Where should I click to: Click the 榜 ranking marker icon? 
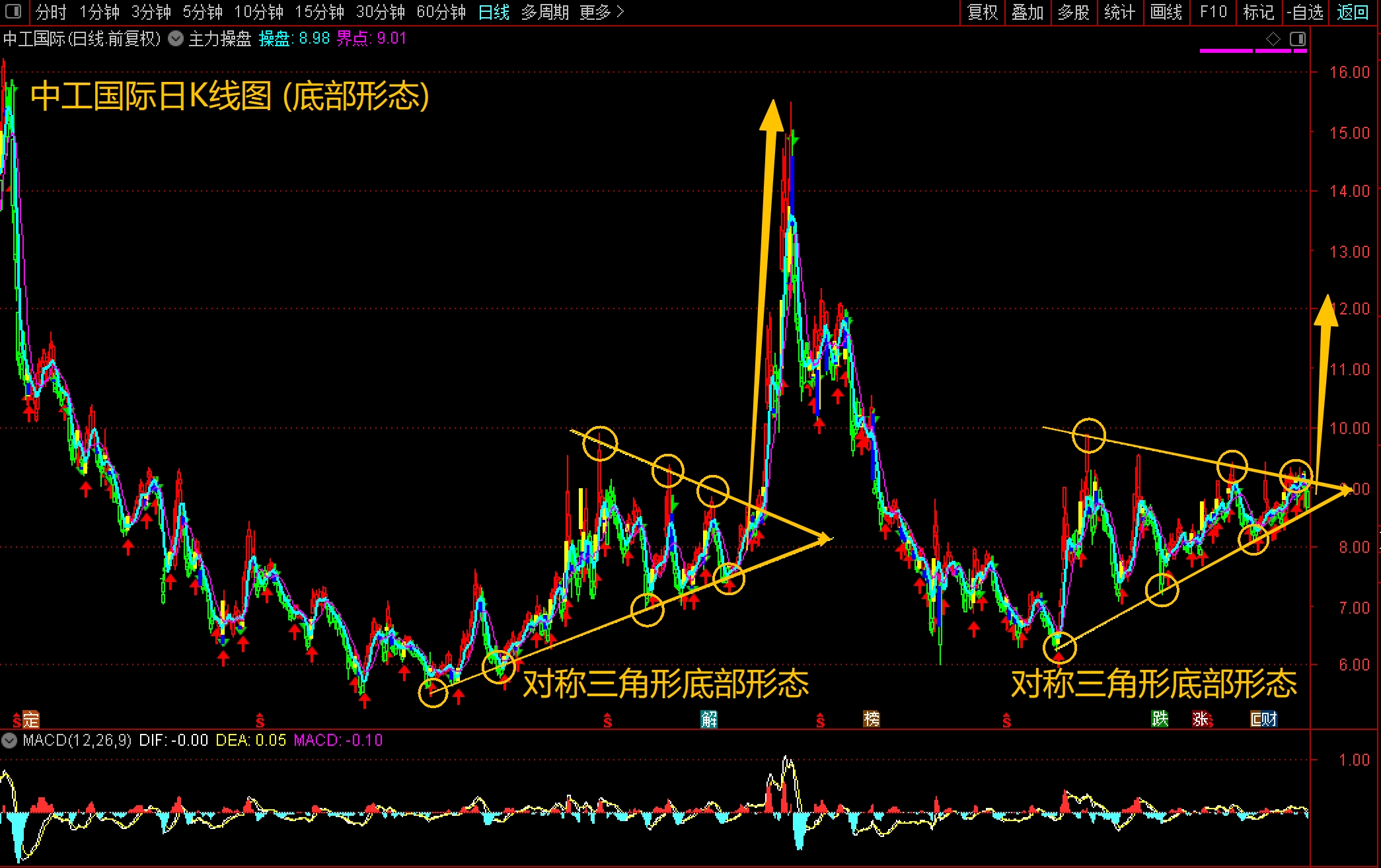[x=871, y=719]
